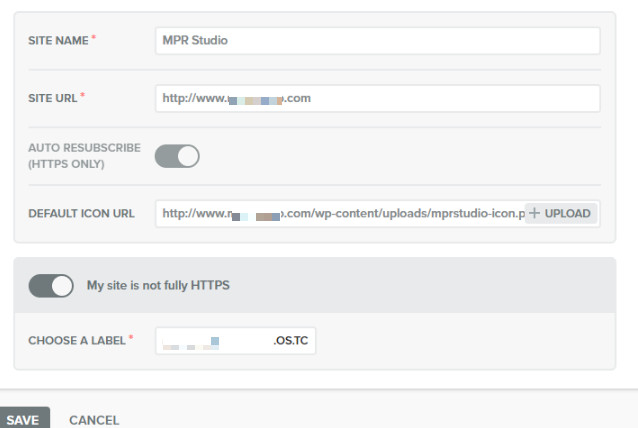This screenshot has width=638, height=428.
Task: Focus the Site URL text box
Action: click(x=377, y=98)
